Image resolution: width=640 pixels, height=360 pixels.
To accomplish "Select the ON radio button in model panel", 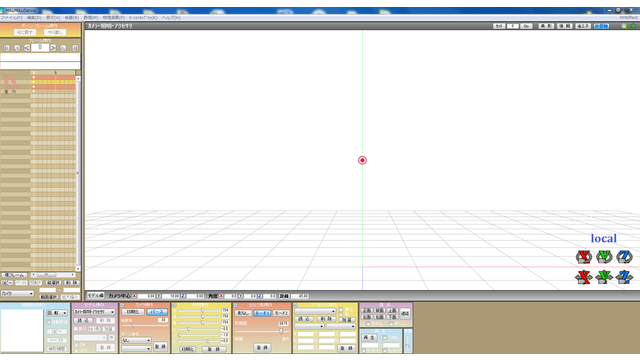I will [76, 345].
